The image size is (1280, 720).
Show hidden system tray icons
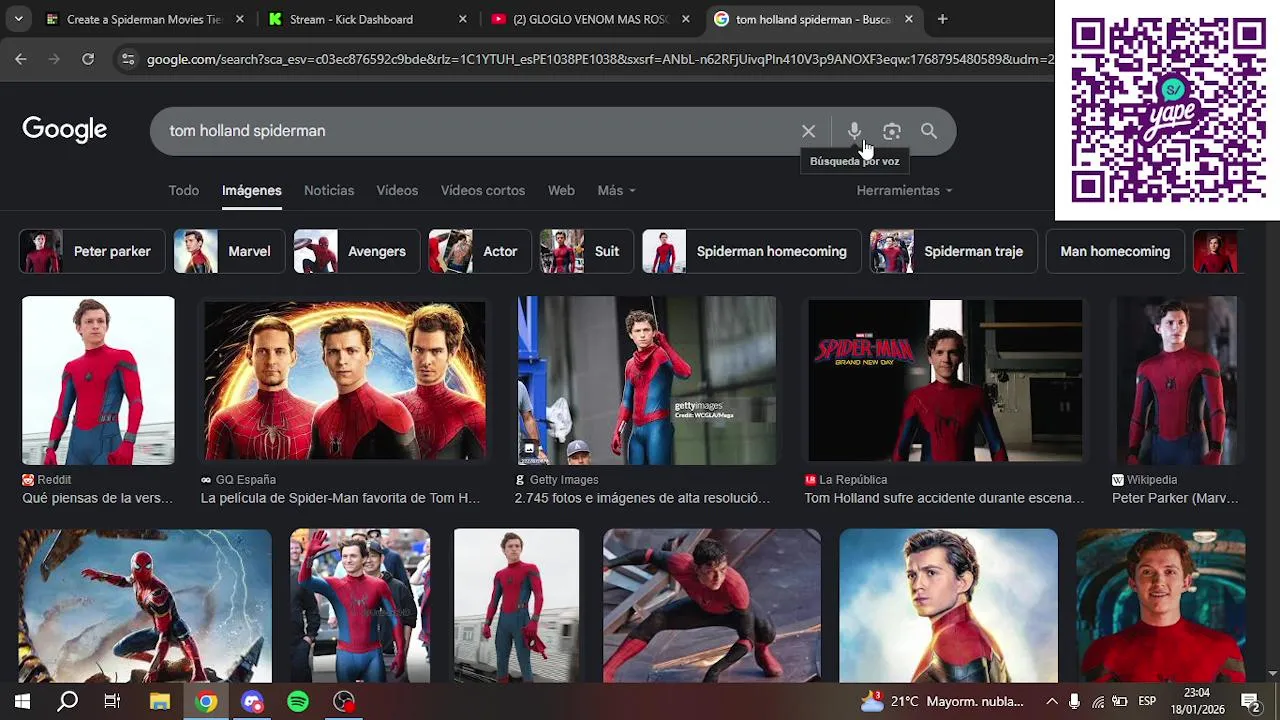click(1051, 702)
